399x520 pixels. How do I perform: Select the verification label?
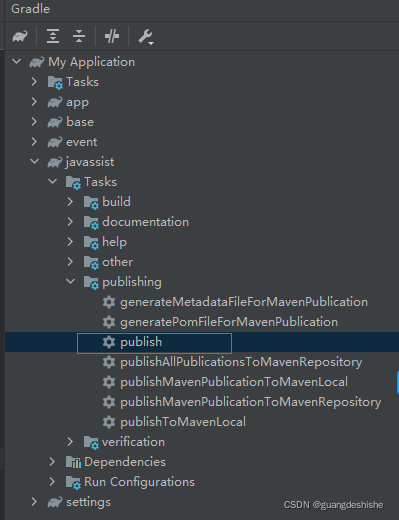pos(133,442)
